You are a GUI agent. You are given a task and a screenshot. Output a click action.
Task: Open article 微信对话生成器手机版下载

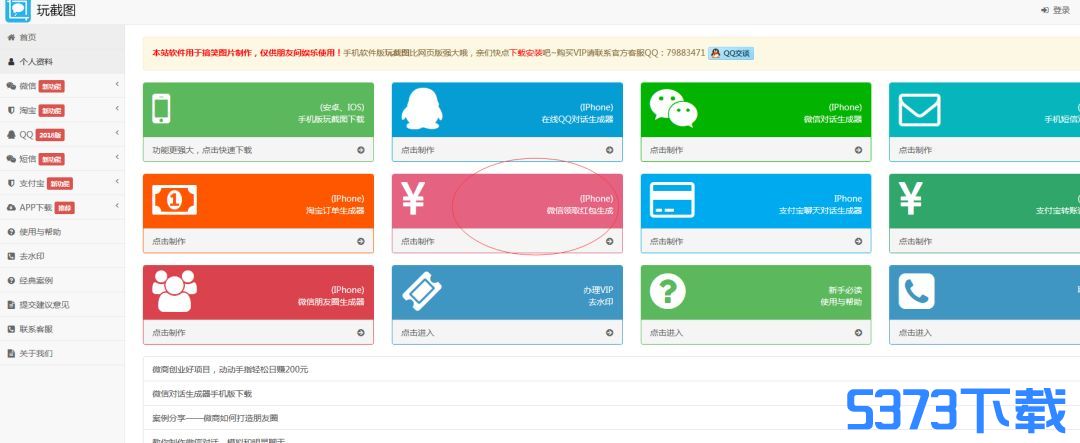tap(202, 394)
